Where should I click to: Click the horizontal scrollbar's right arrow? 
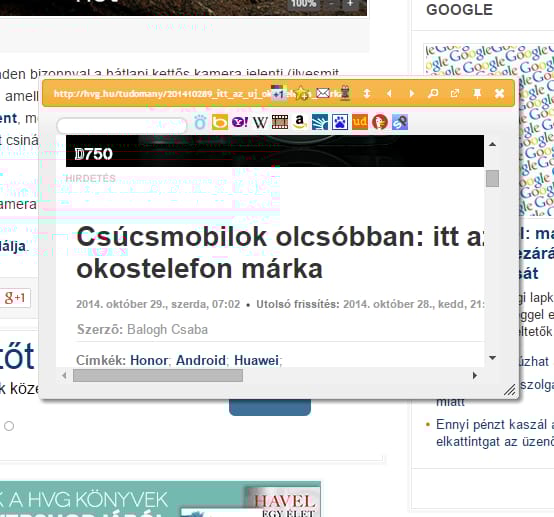475,375
